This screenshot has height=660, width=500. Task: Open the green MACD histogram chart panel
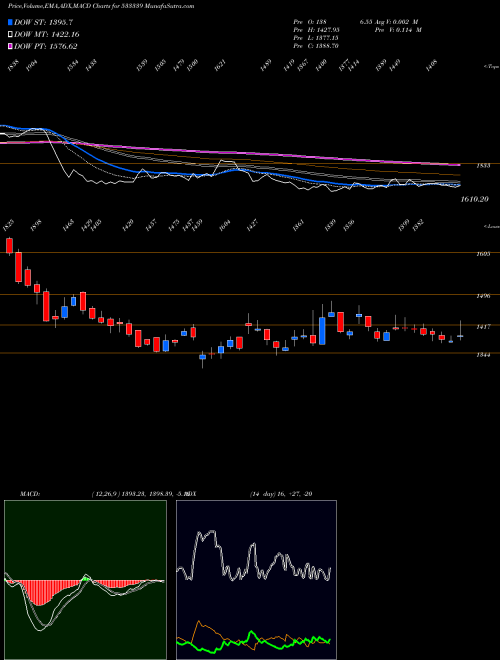click(85, 580)
